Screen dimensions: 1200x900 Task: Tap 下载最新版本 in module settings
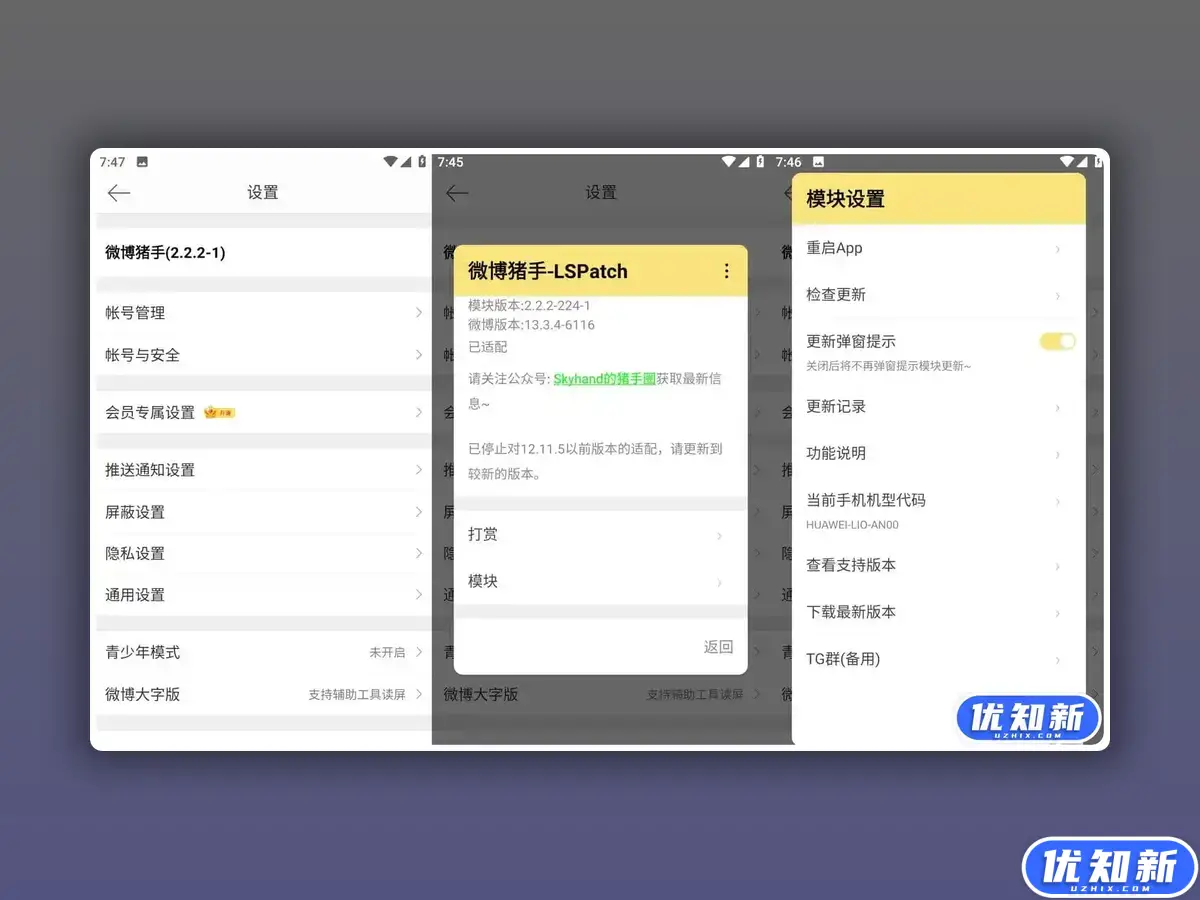click(x=850, y=612)
